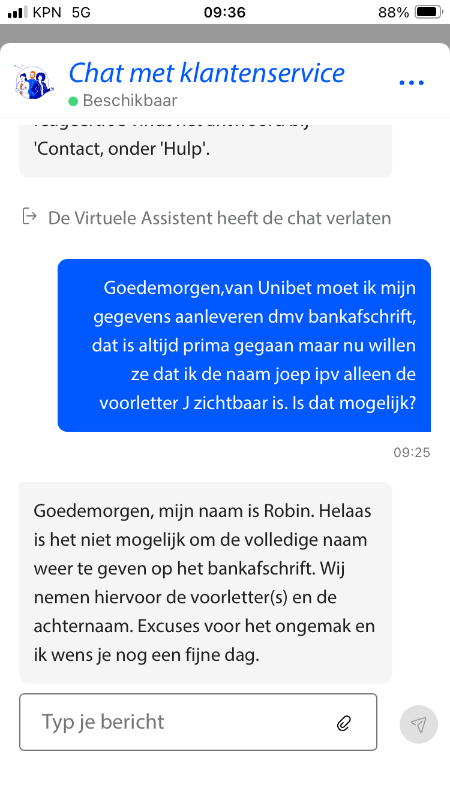Tap the chat-left exit arrow icon
The height and width of the screenshot is (800, 450).
coord(30,216)
